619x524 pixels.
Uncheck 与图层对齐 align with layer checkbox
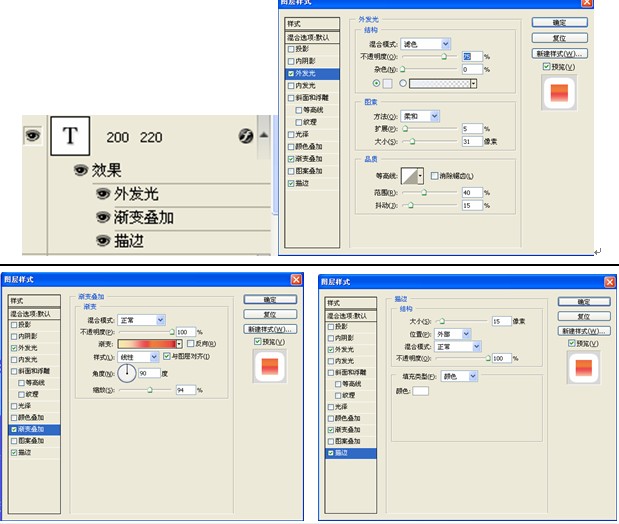167,356
